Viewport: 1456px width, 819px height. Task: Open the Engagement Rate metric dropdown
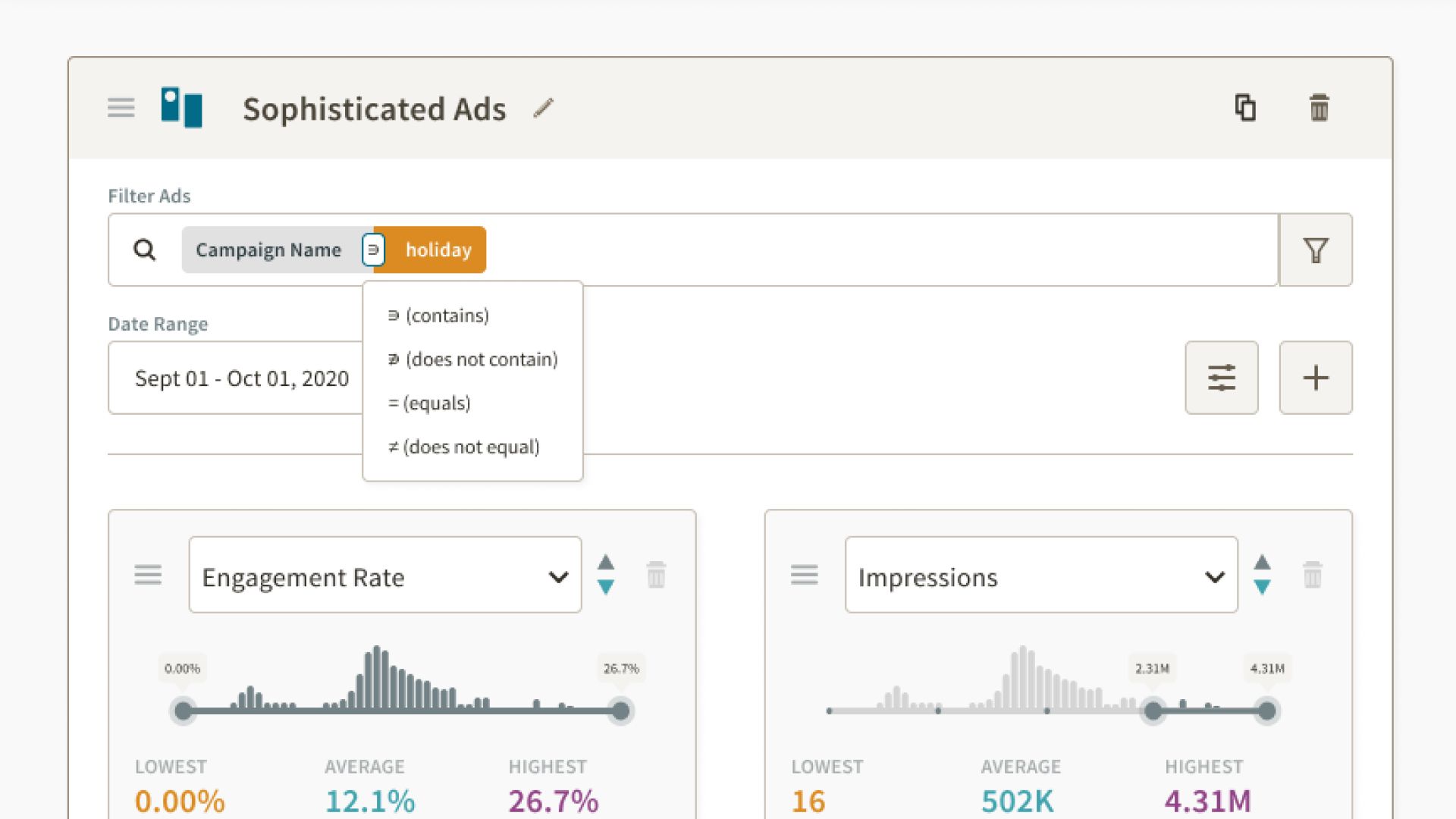pos(385,576)
